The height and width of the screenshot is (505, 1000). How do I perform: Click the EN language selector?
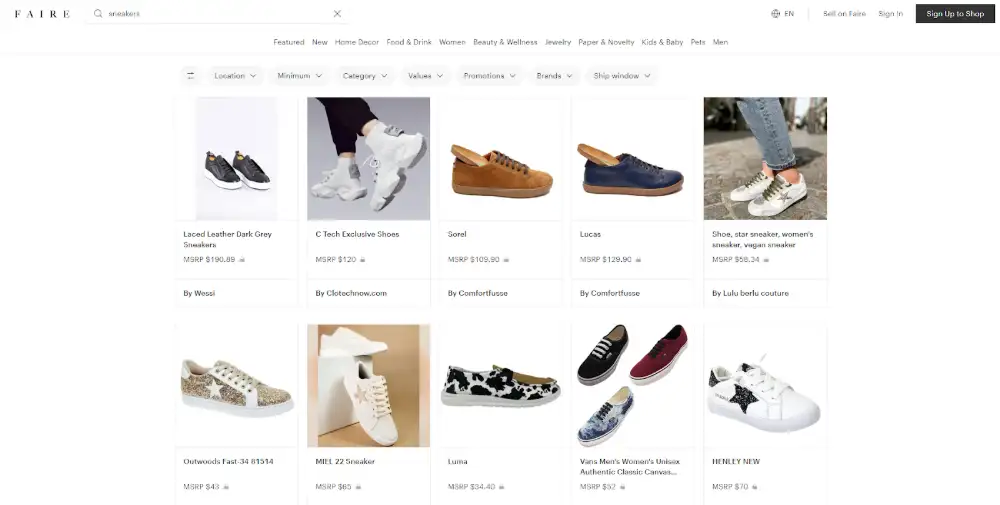click(789, 13)
